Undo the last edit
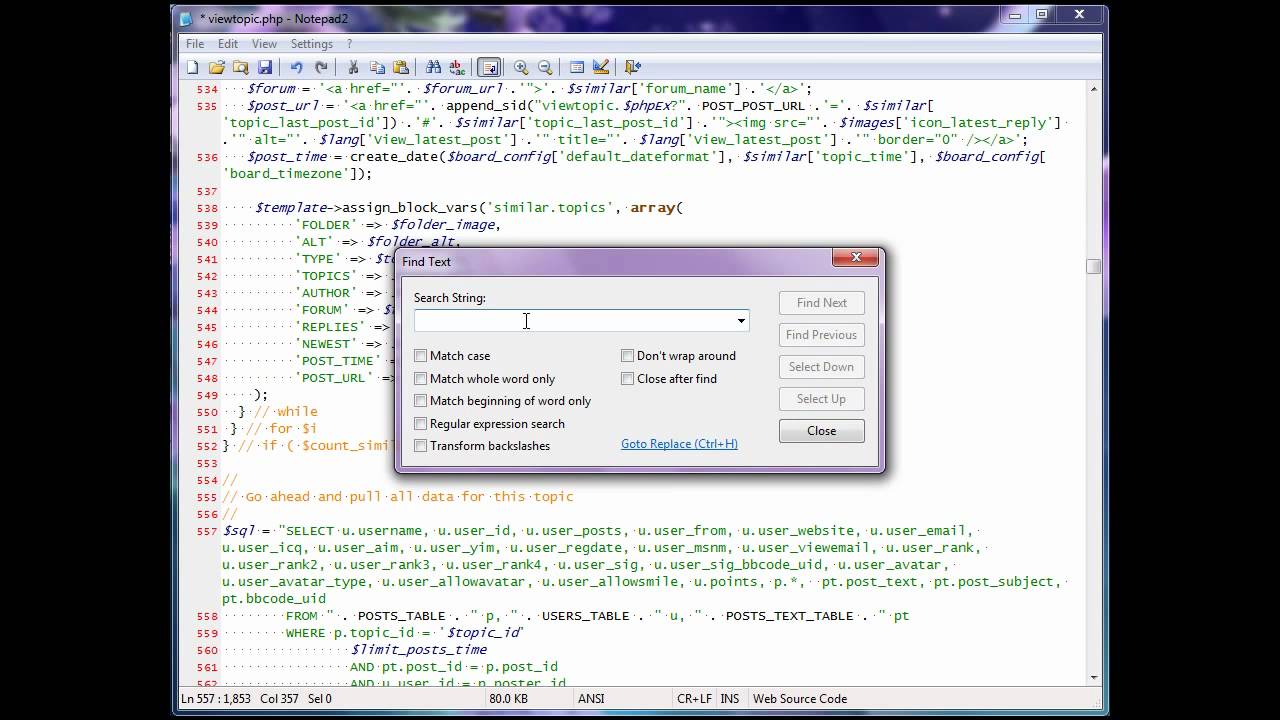This screenshot has height=720, width=1280. pyautogui.click(x=297, y=67)
